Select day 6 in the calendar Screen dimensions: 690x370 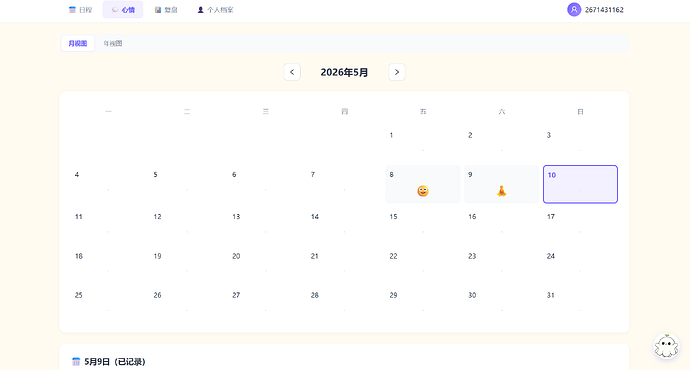point(265,184)
